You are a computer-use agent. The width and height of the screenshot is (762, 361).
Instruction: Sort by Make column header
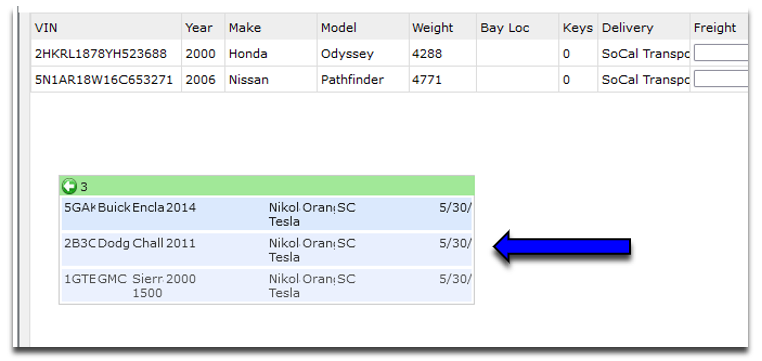271,28
